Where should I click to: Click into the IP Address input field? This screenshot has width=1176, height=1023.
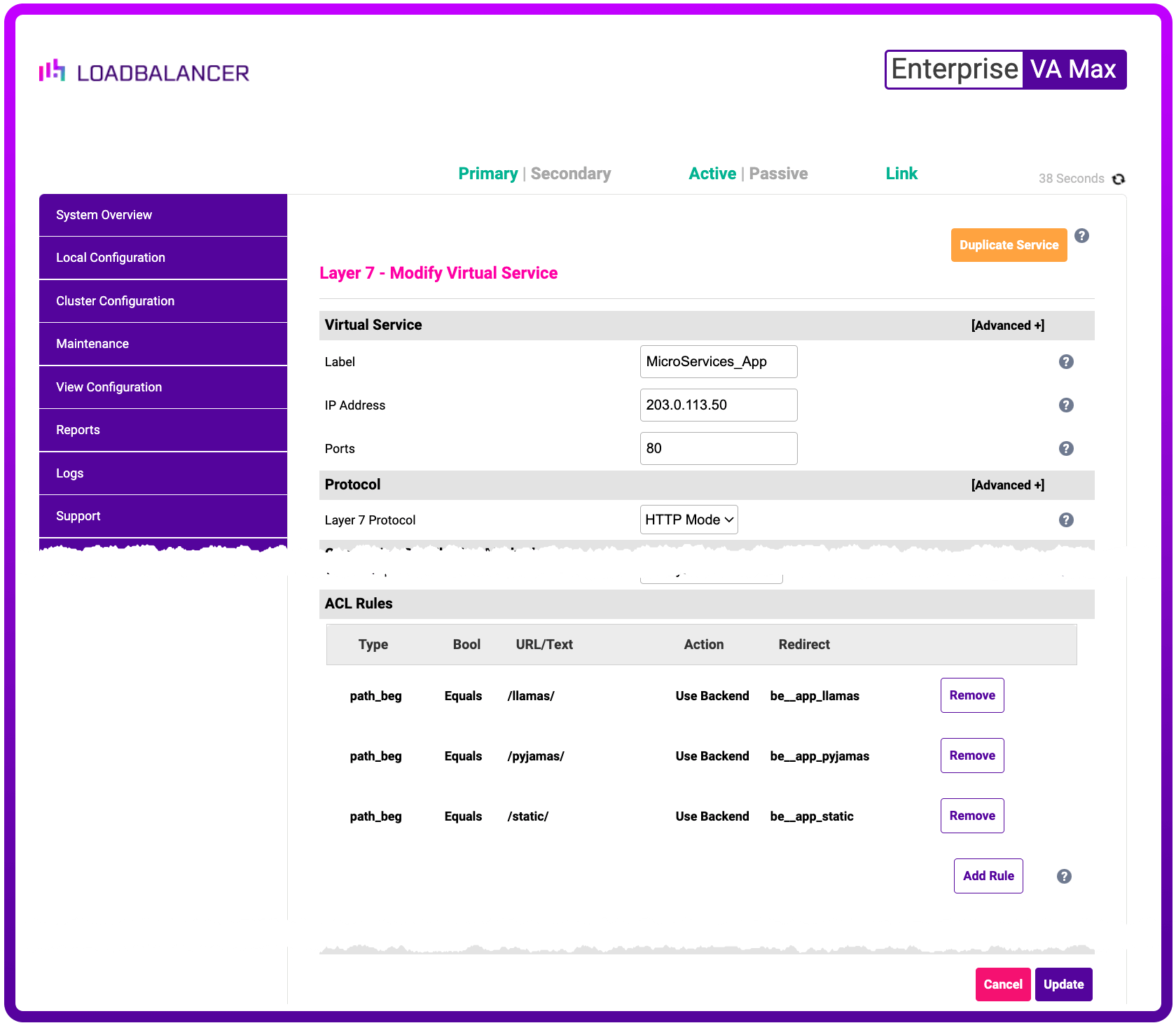[x=718, y=405]
